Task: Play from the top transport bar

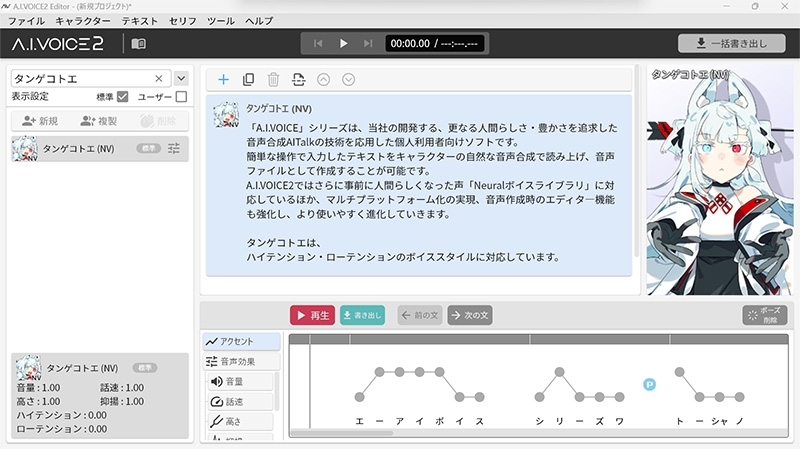Action: point(343,43)
